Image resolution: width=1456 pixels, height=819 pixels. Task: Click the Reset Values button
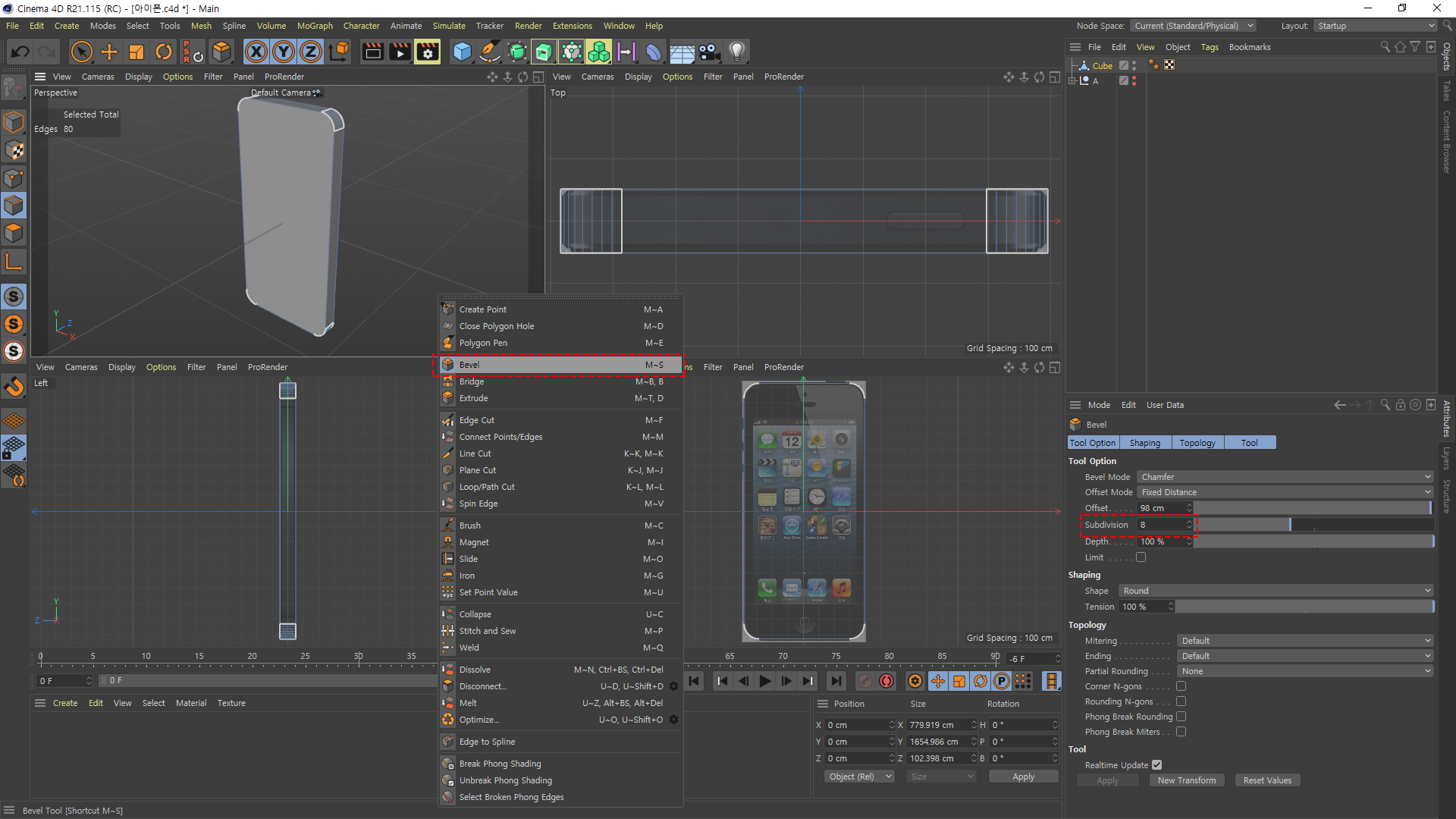click(x=1267, y=780)
